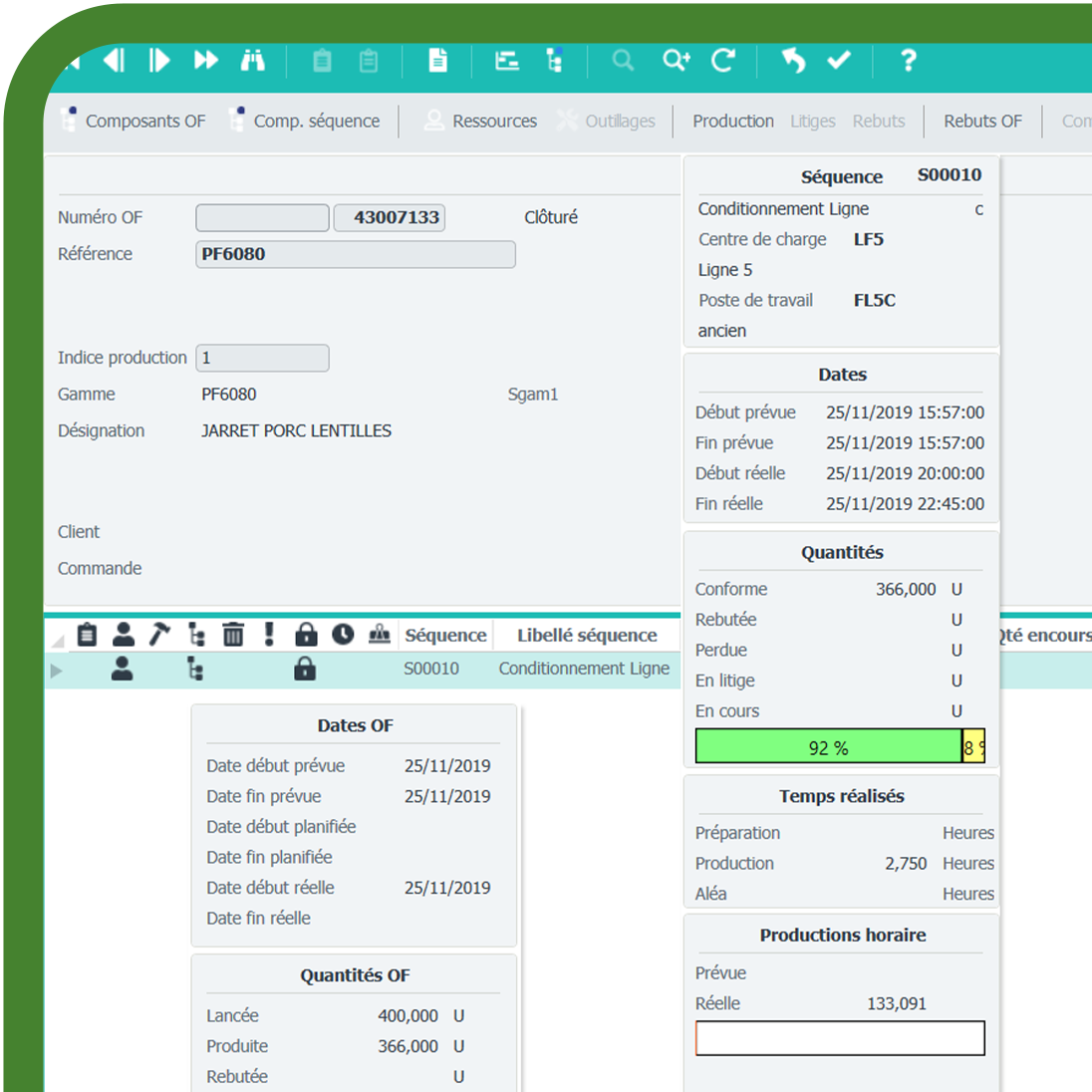1092x1092 pixels.
Task: Expand the S00010 row arrow indicator
Action: tap(57, 671)
